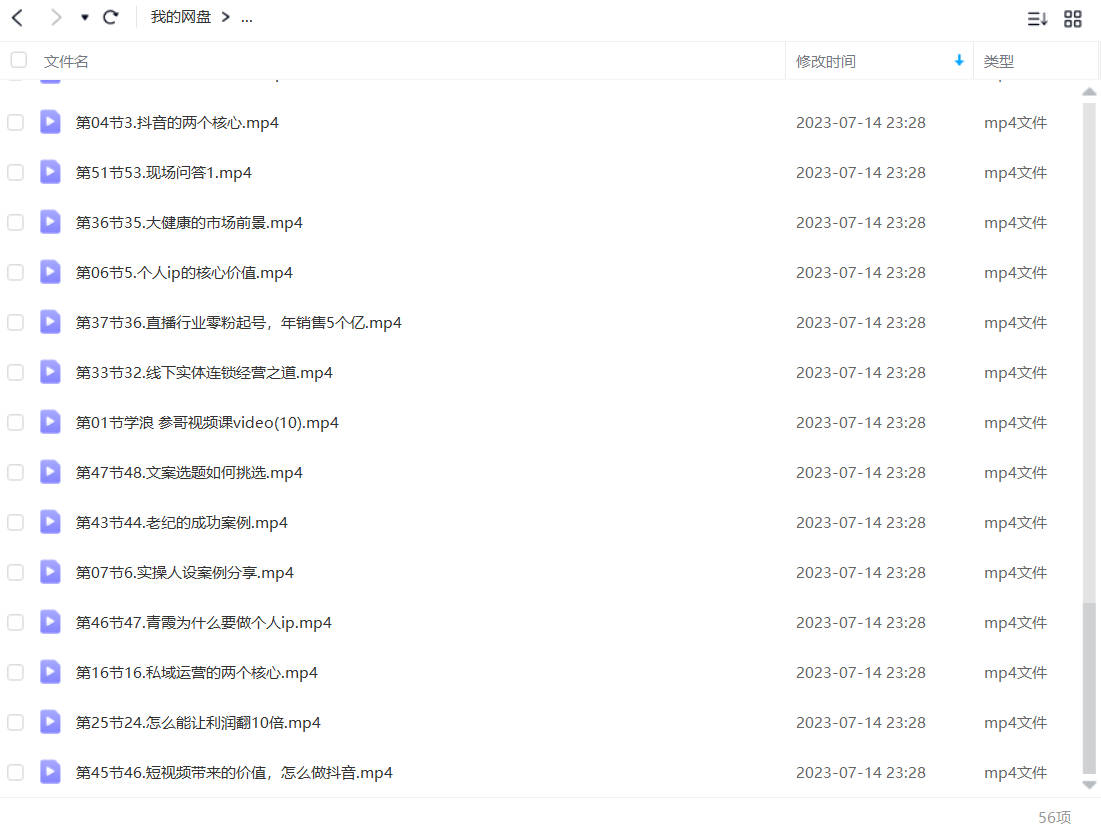Expand the breadcrumb ellipsis path
This screenshot has height=832, width=1101.
tap(246, 18)
